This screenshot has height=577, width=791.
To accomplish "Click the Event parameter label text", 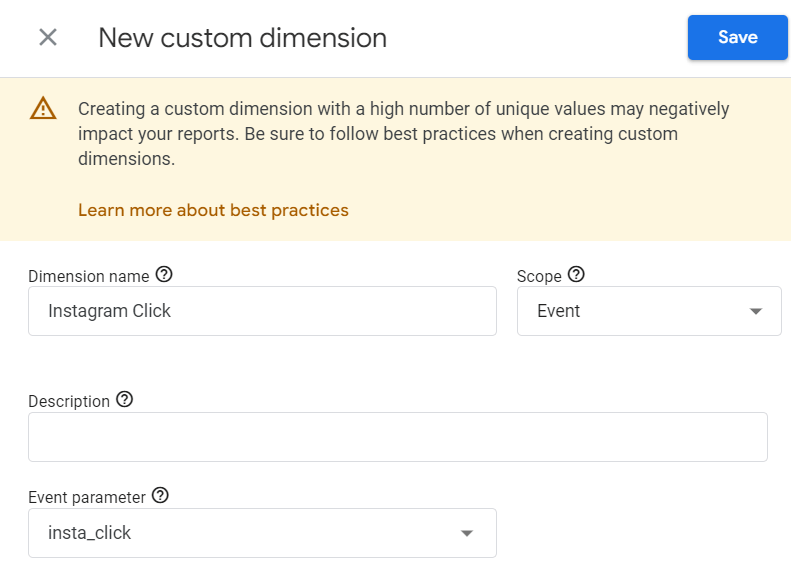I will [x=87, y=497].
